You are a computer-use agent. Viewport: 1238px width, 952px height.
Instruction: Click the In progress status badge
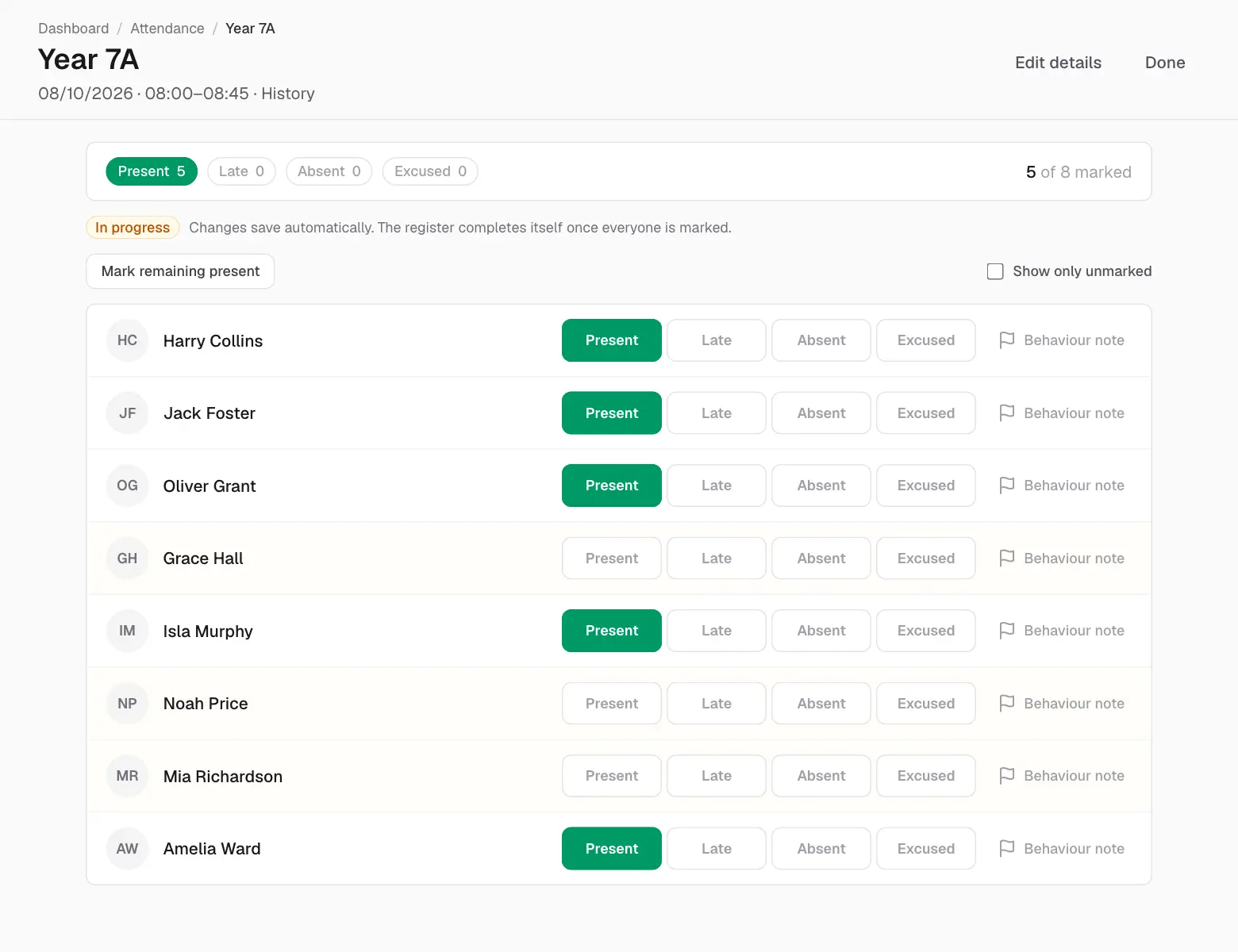[x=133, y=228]
